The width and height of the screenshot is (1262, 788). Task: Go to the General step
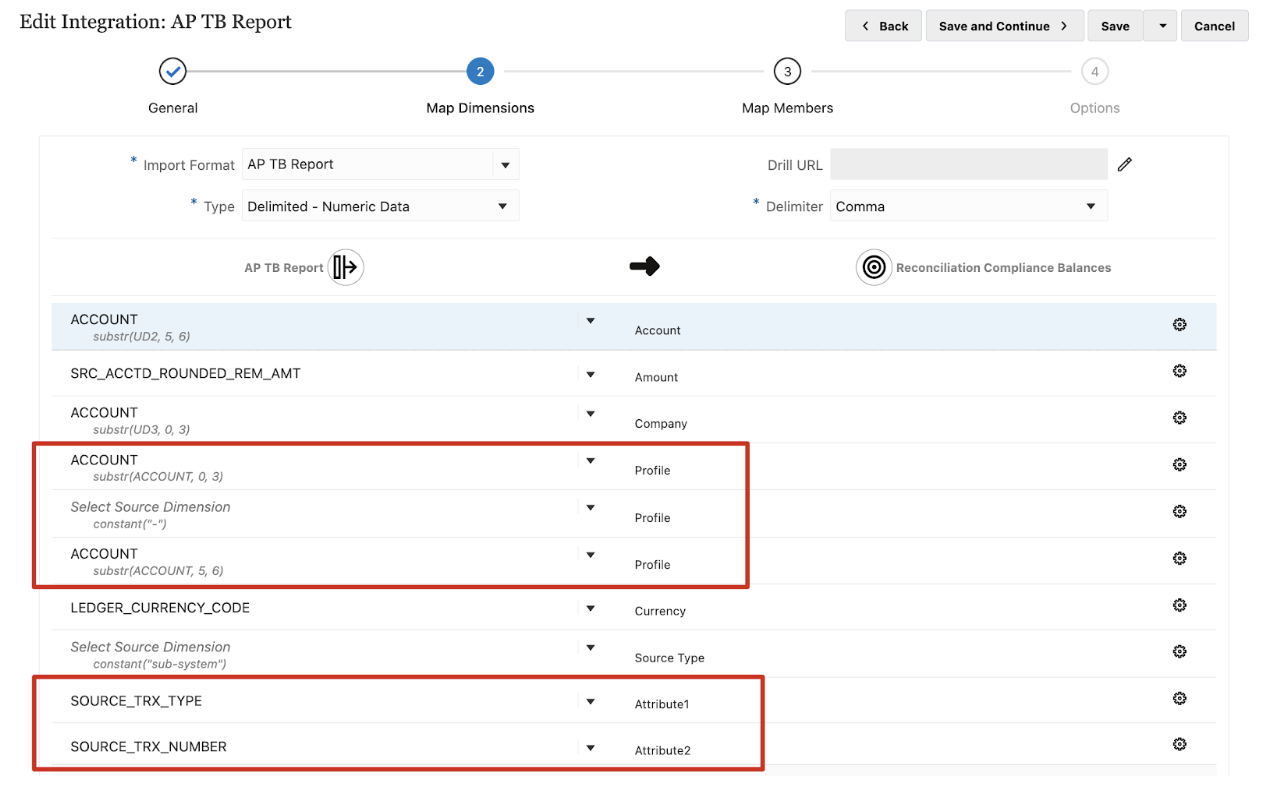click(173, 72)
